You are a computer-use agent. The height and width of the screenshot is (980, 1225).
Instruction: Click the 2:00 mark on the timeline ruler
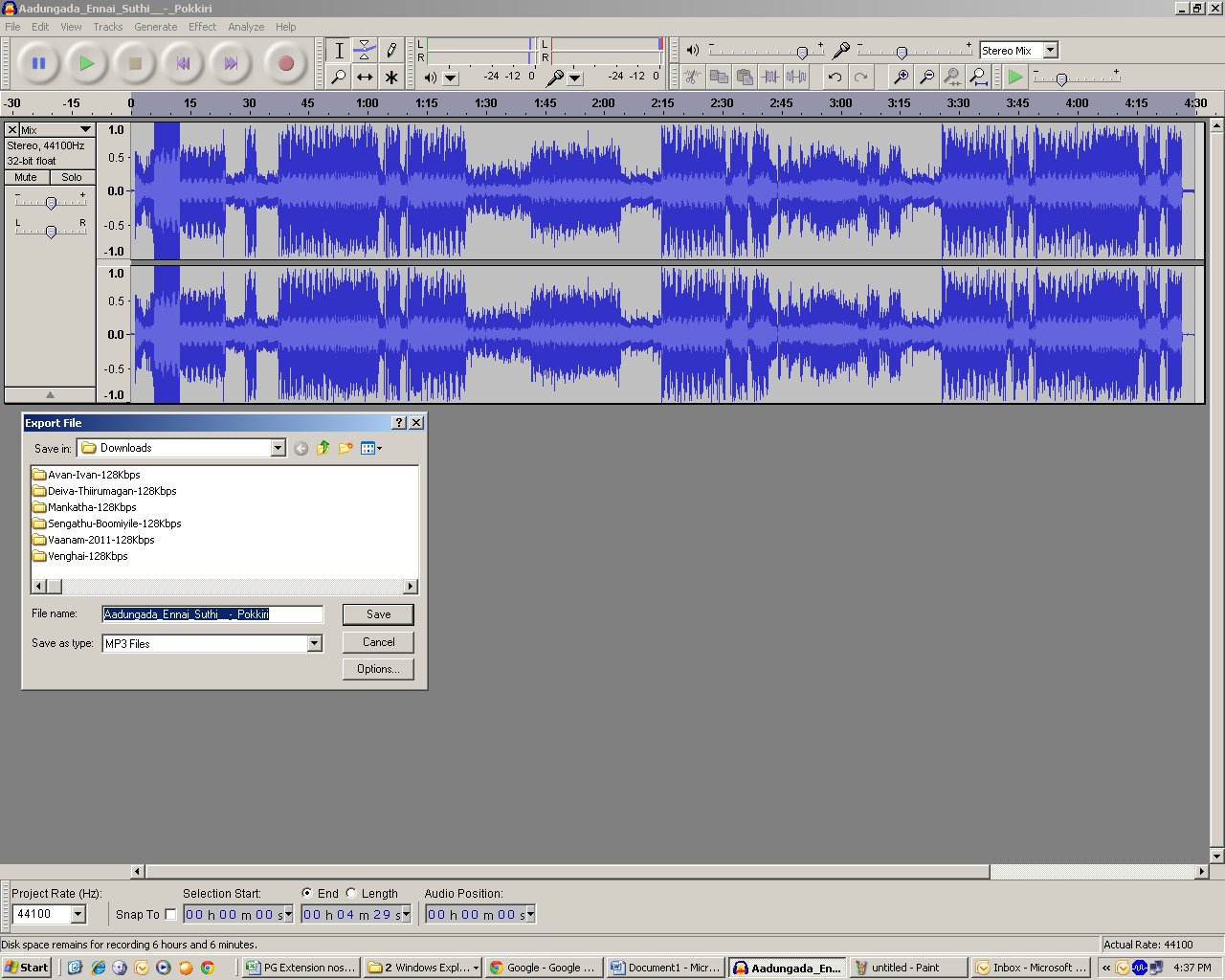click(x=604, y=102)
